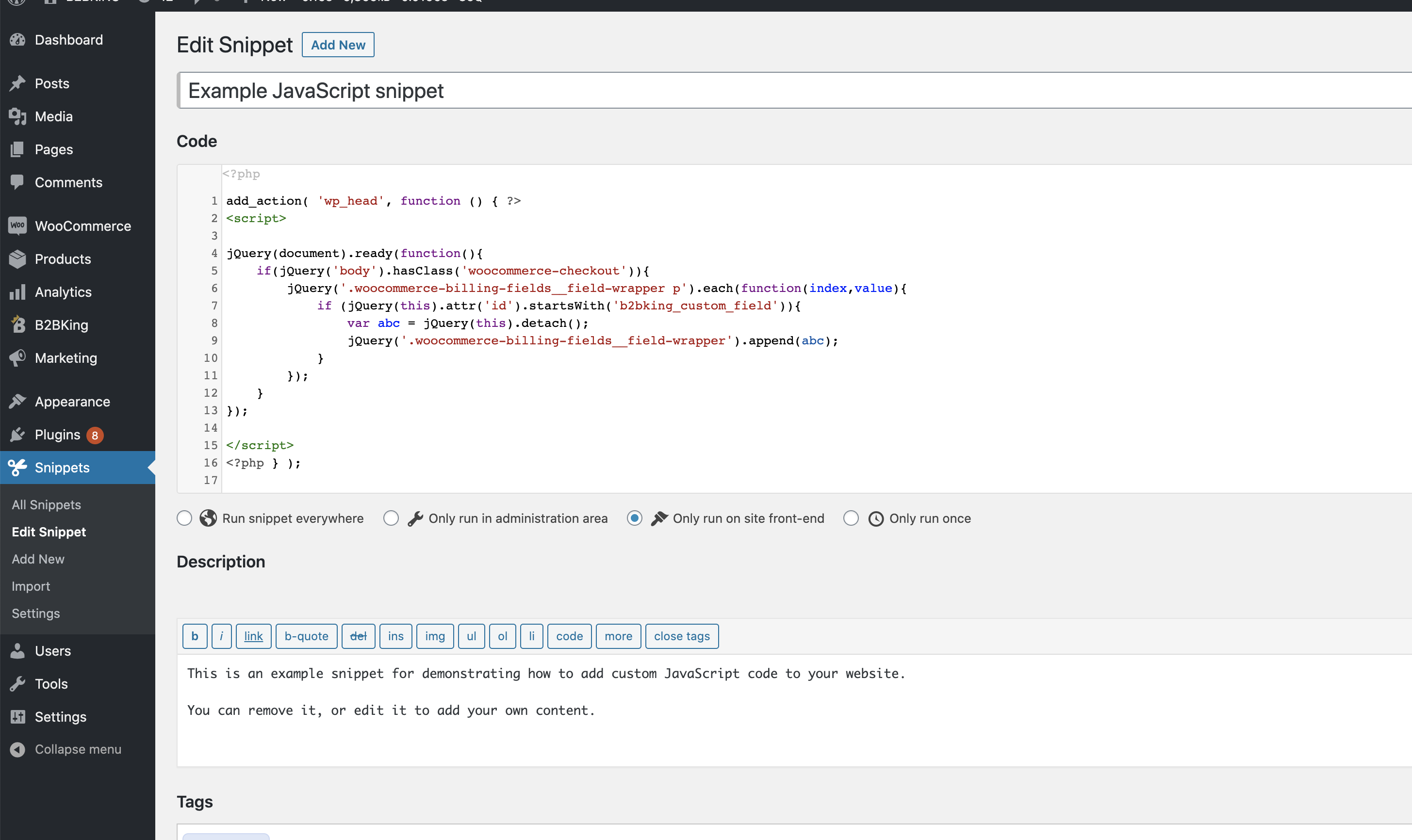Open Import submenu item
Image resolution: width=1412 pixels, height=840 pixels.
point(31,586)
